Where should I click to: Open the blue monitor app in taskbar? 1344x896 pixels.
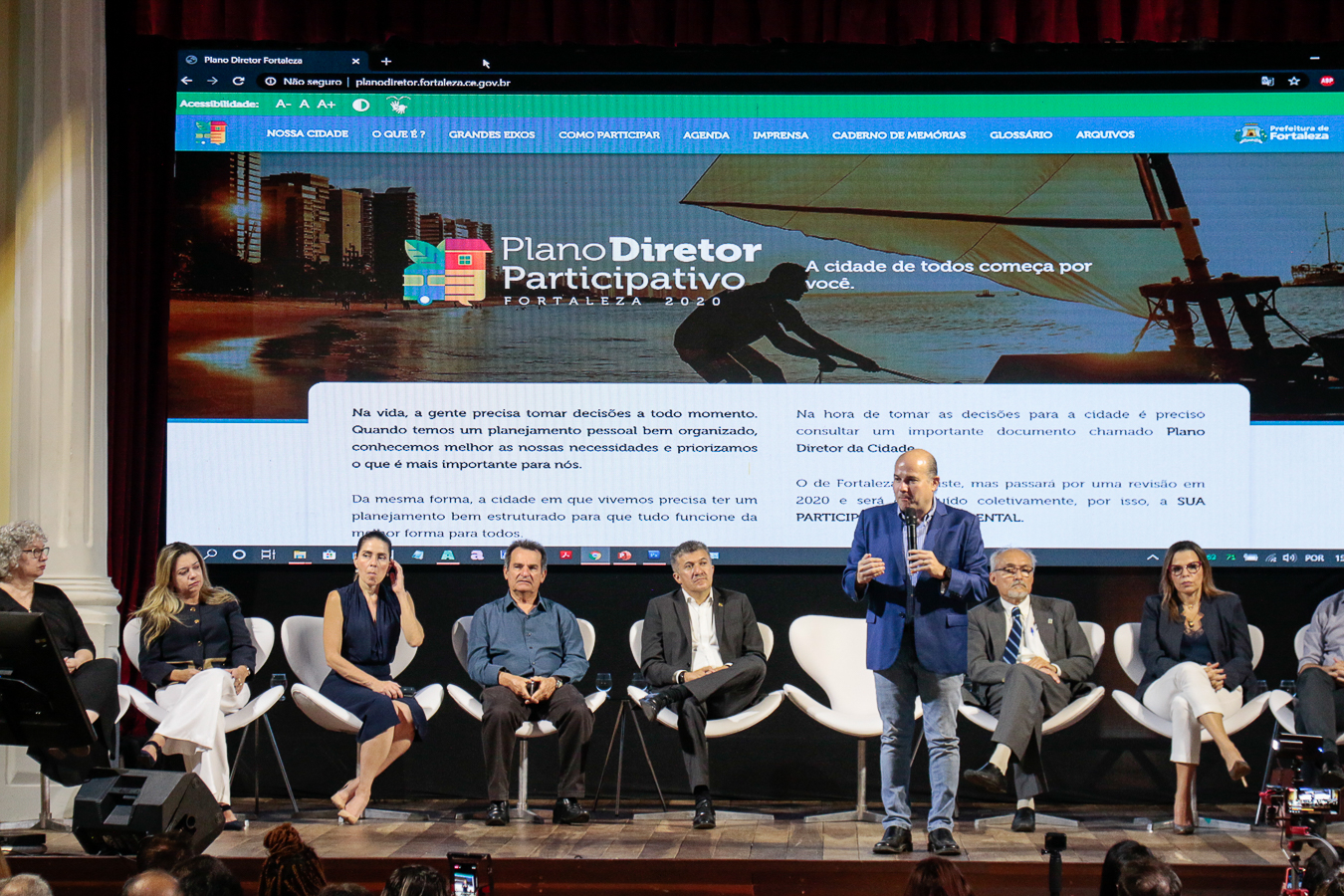[x=654, y=555]
